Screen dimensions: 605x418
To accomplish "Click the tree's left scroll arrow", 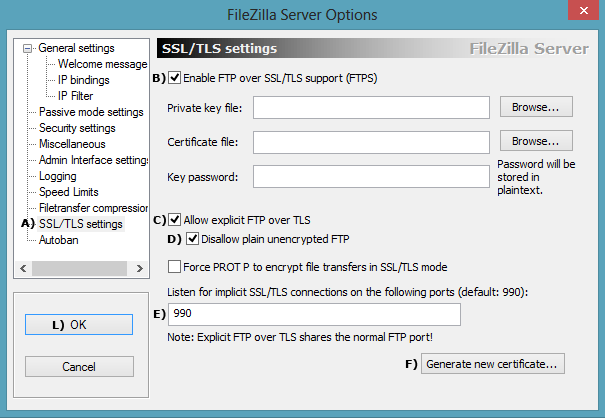I will pyautogui.click(x=23, y=268).
